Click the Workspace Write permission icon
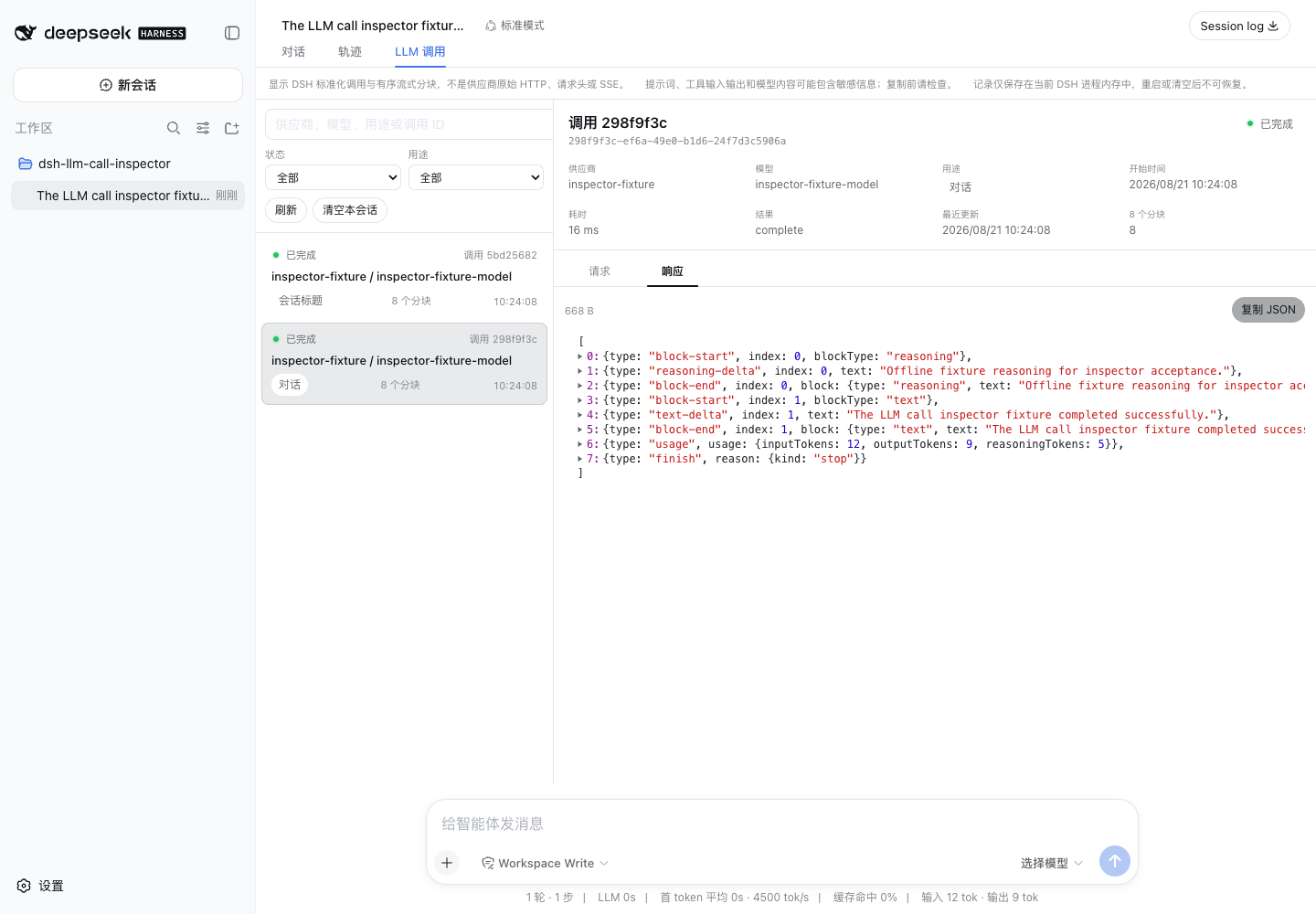1316x914 pixels. pyautogui.click(x=488, y=863)
